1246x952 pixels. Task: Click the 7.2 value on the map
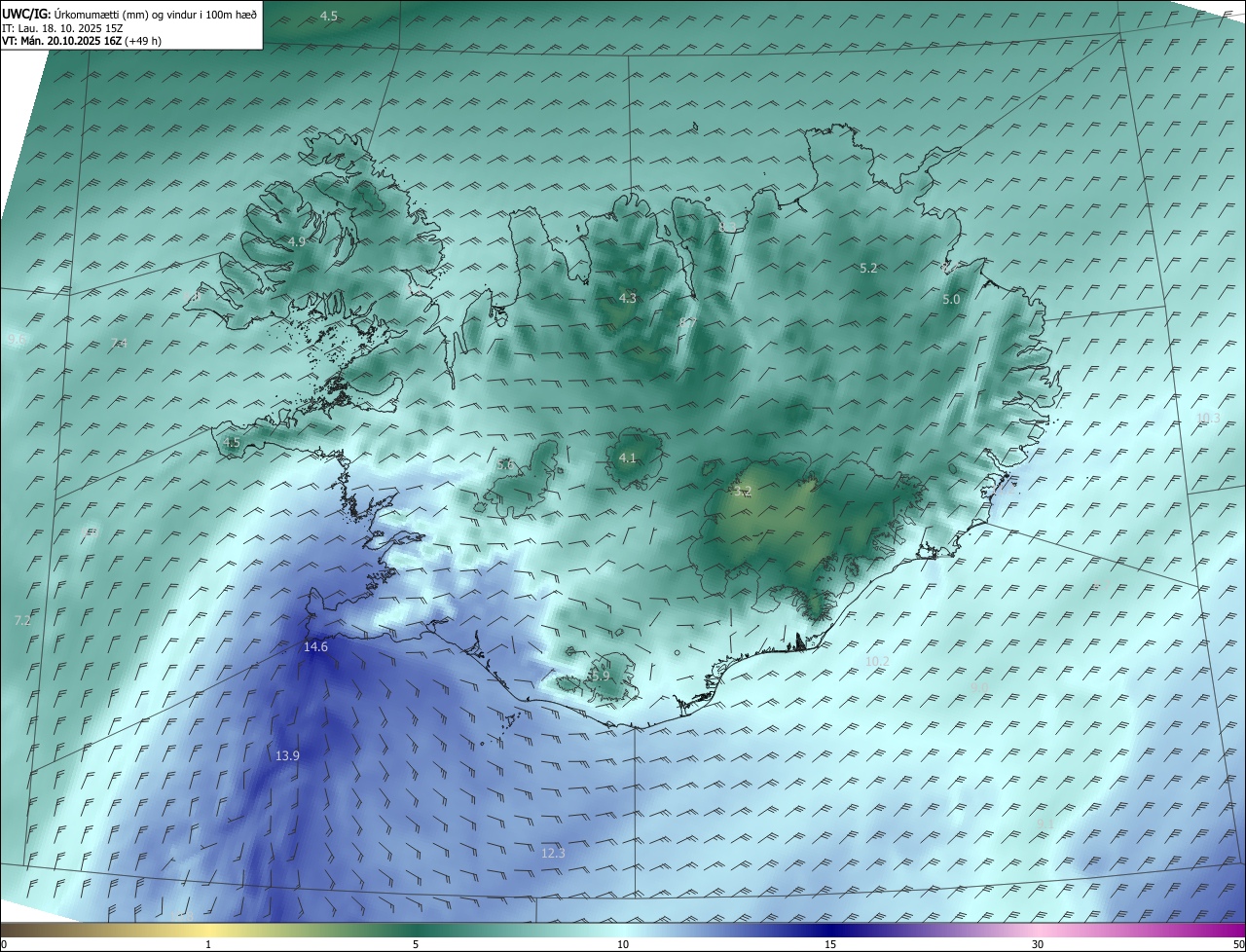[x=22, y=620]
